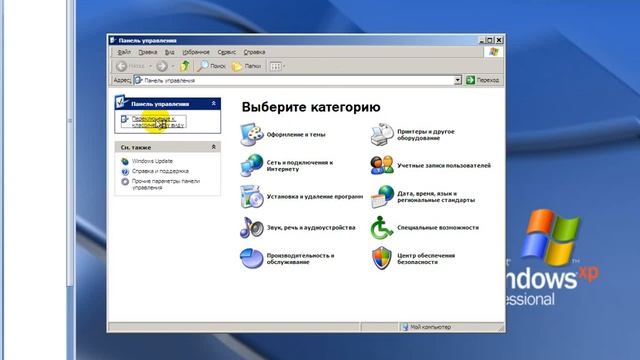This screenshot has height=360, width=640.
Task: Open the address bar dropdown arrow
Action: coord(458,80)
